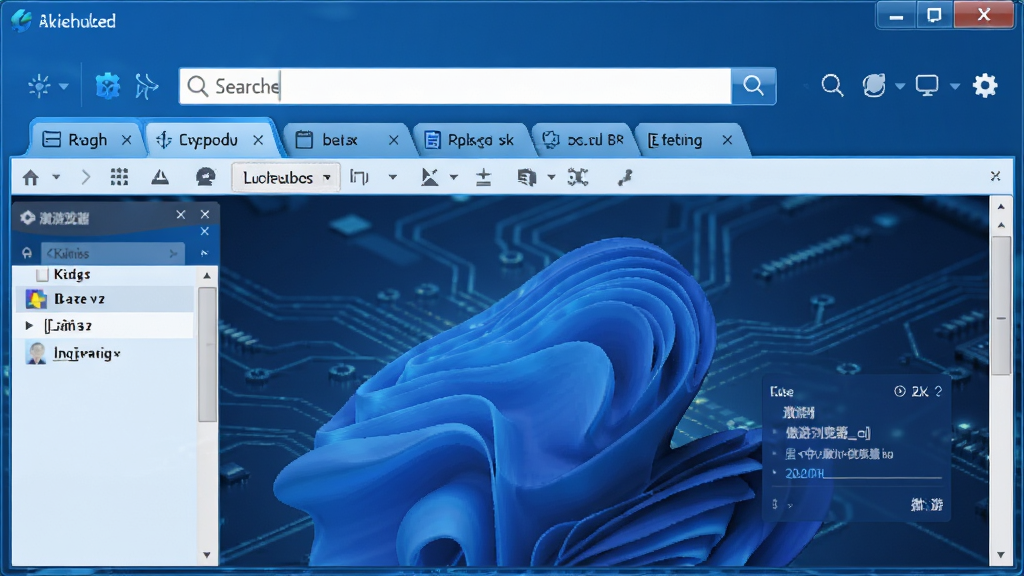Click the Kimiss field in the sidebar
This screenshot has height=576, width=1024.
(x=113, y=253)
